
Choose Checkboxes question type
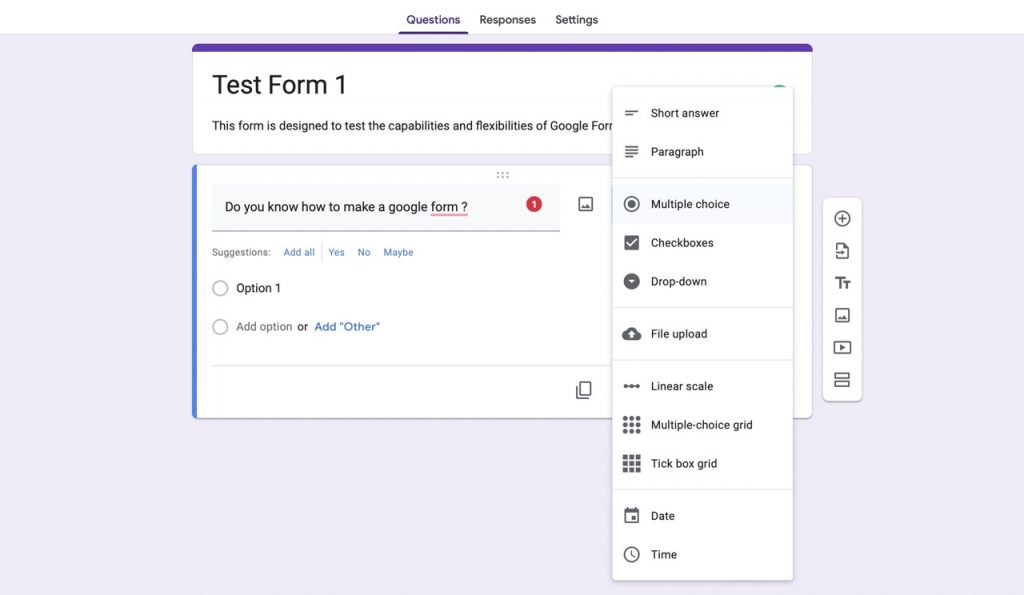681,243
